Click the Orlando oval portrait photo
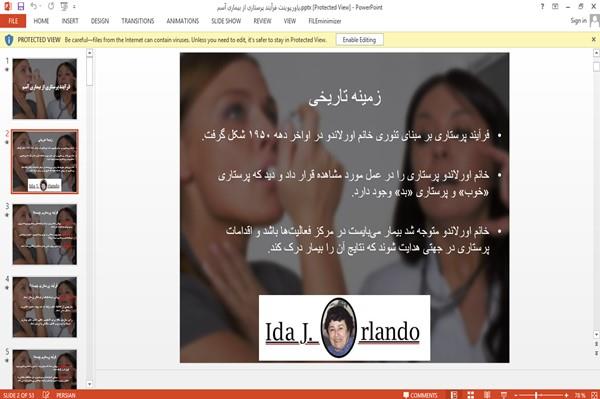Image resolution: width=600 pixels, height=399 pixels. [339, 328]
